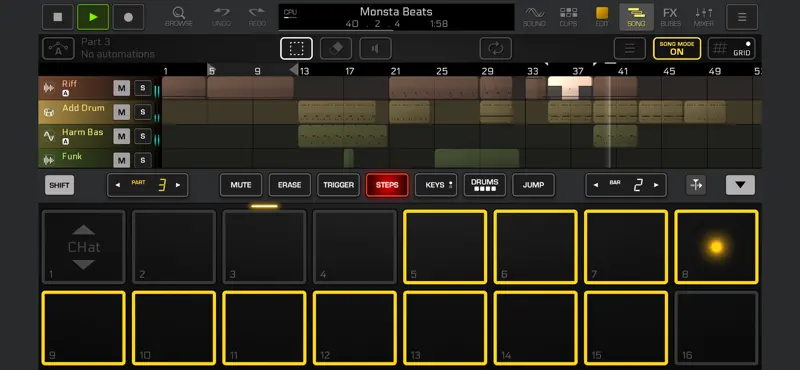Select the Drums pad mode button
The width and height of the screenshot is (800, 370).
coord(485,185)
